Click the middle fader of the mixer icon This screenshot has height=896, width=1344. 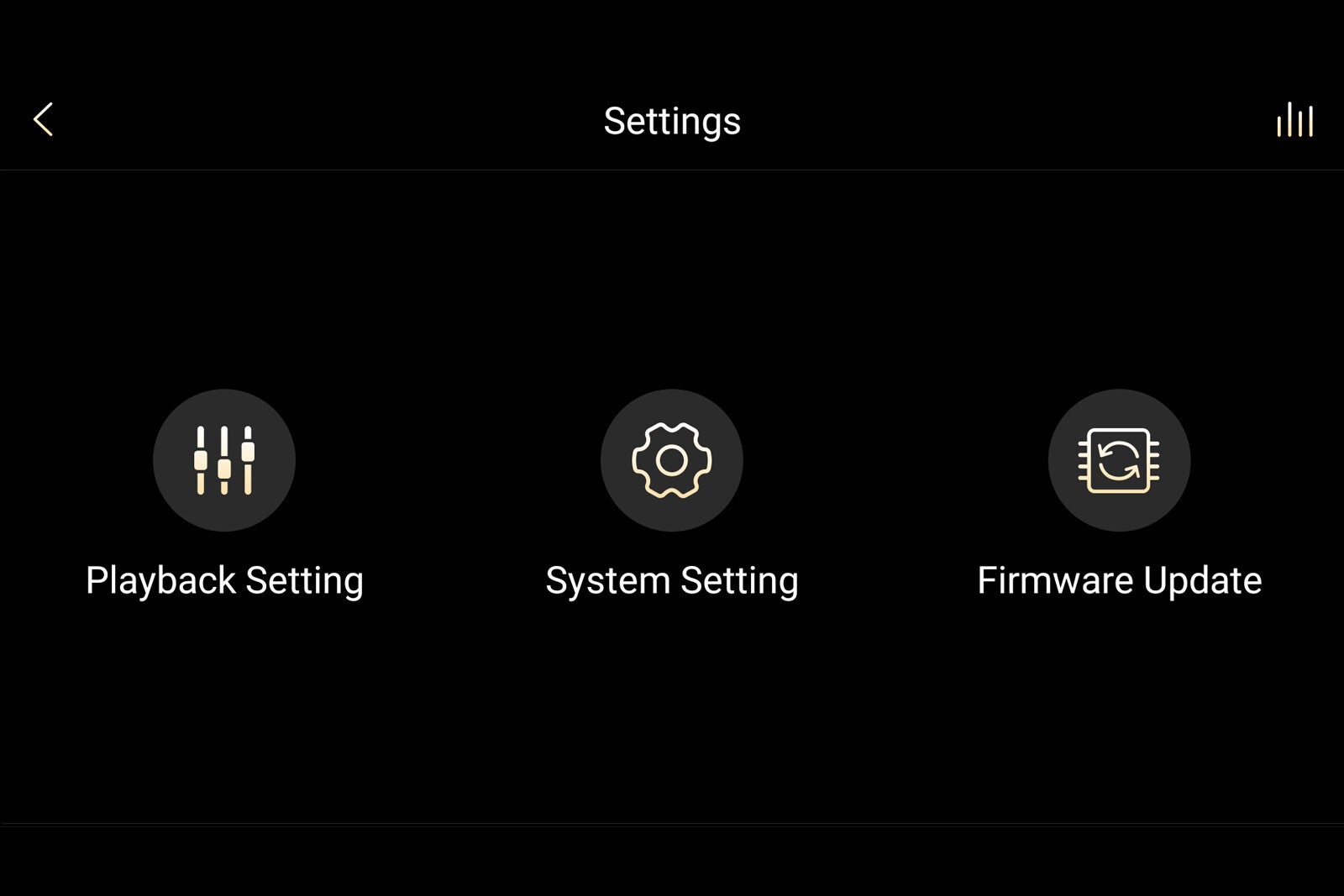(224, 460)
